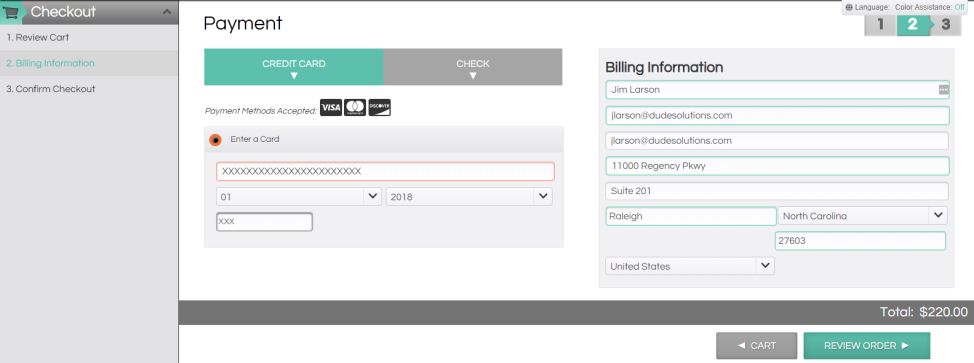Switch to the Credit Card payment tab
This screenshot has width=974, height=363.
coord(294,67)
